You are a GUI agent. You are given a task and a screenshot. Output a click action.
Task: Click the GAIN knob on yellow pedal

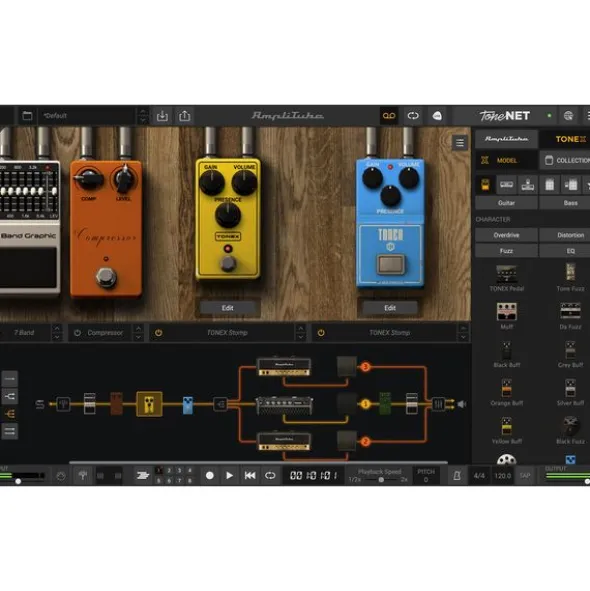click(x=211, y=182)
